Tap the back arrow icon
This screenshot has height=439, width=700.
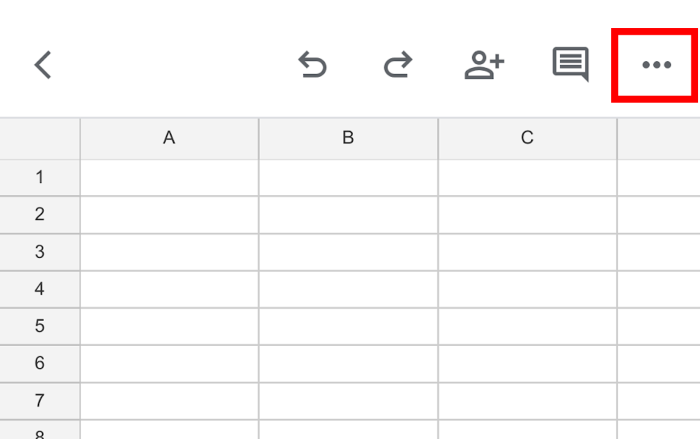(42, 65)
